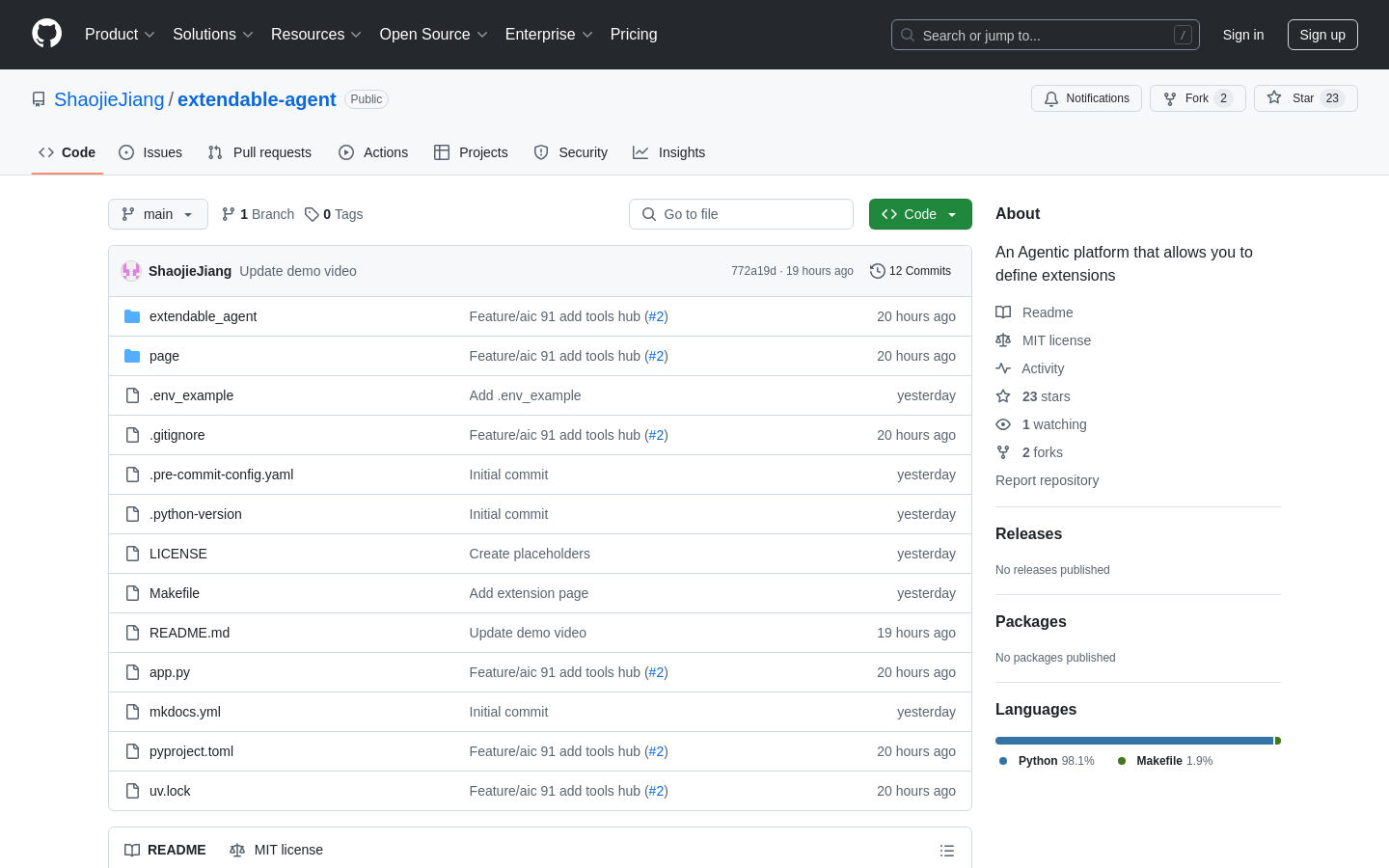Expand the Product menu
The width and height of the screenshot is (1389, 868).
coord(120,35)
